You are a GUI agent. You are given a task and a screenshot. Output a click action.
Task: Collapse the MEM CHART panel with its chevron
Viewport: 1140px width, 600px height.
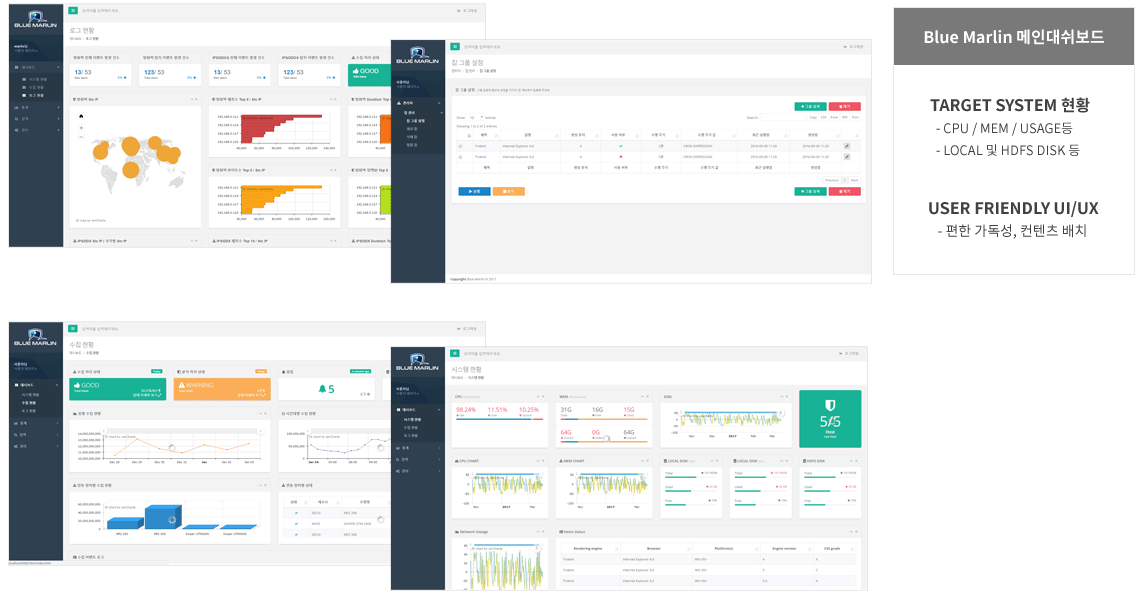(x=641, y=460)
